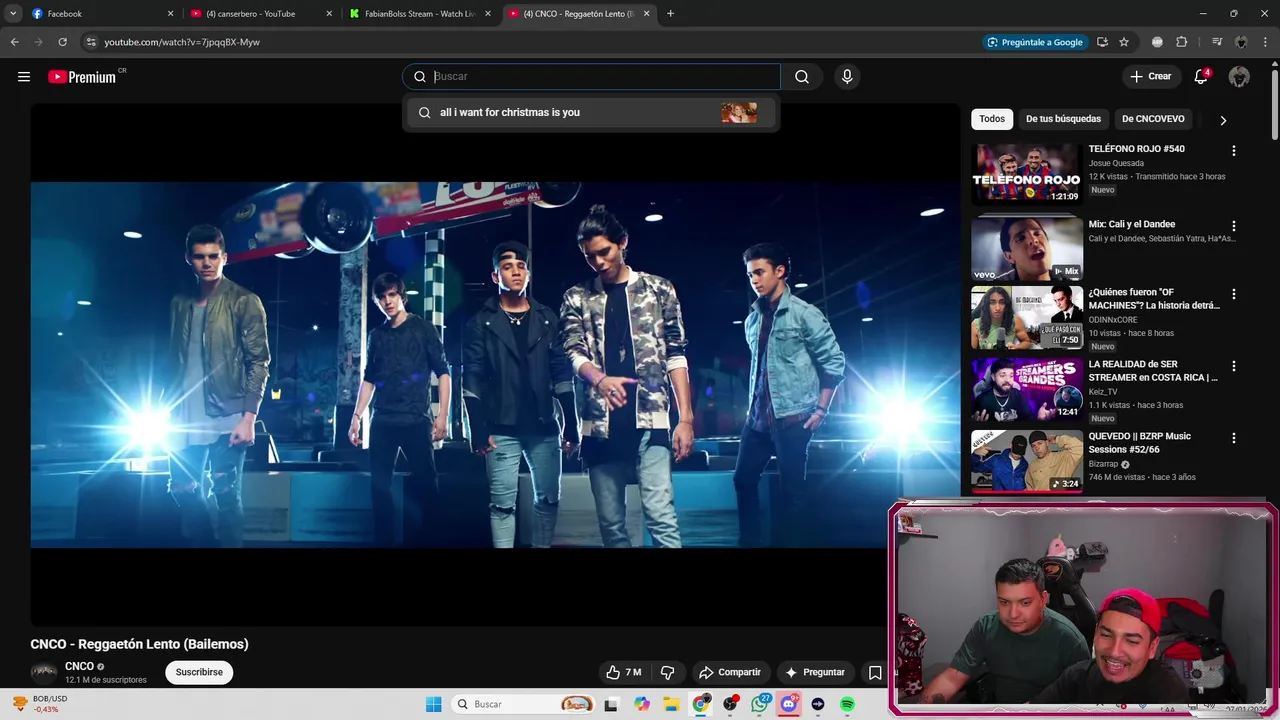This screenshot has width=1280, height=720.
Task: Click the search magnifier button beside the search field
Action: (802, 77)
